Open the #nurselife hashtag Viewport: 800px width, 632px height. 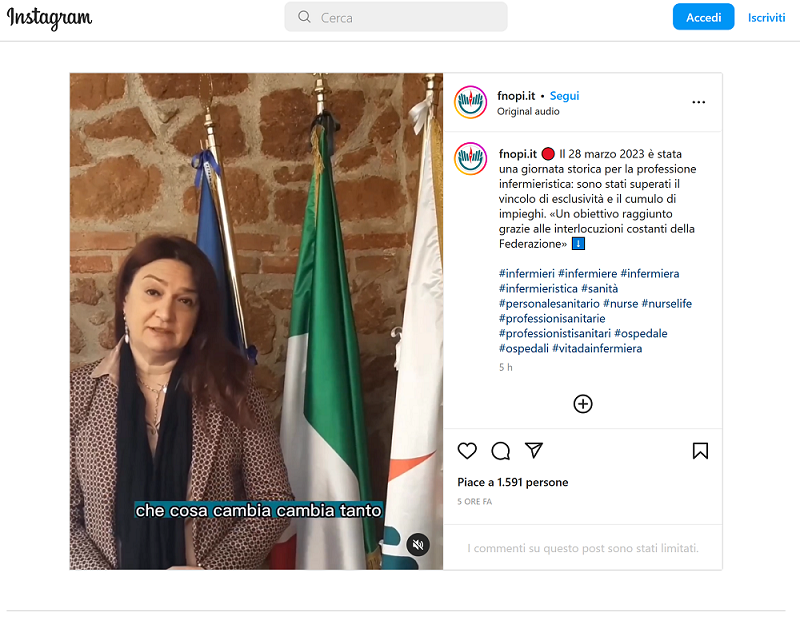[x=666, y=304]
